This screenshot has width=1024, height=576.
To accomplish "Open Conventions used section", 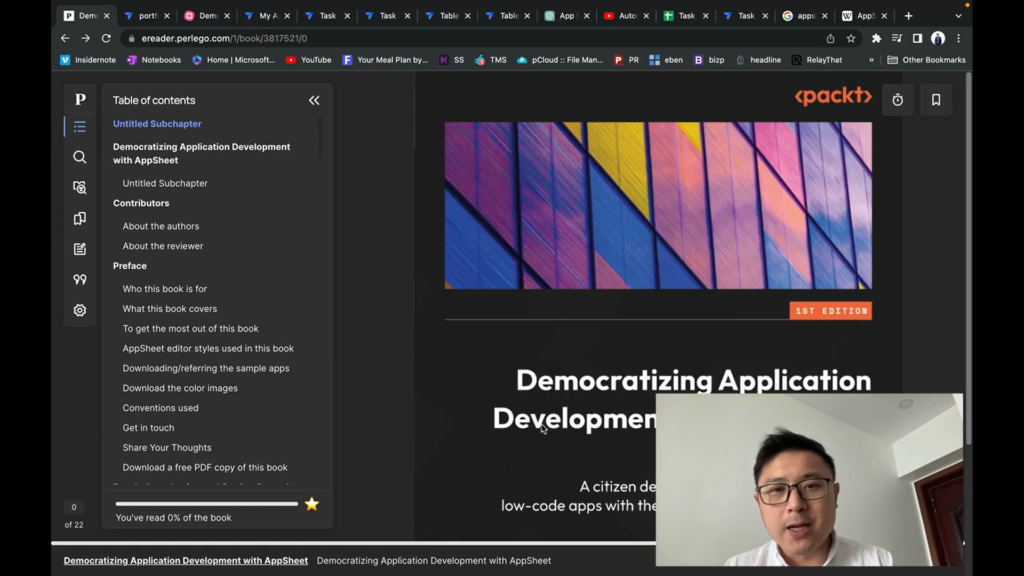I will coord(161,408).
